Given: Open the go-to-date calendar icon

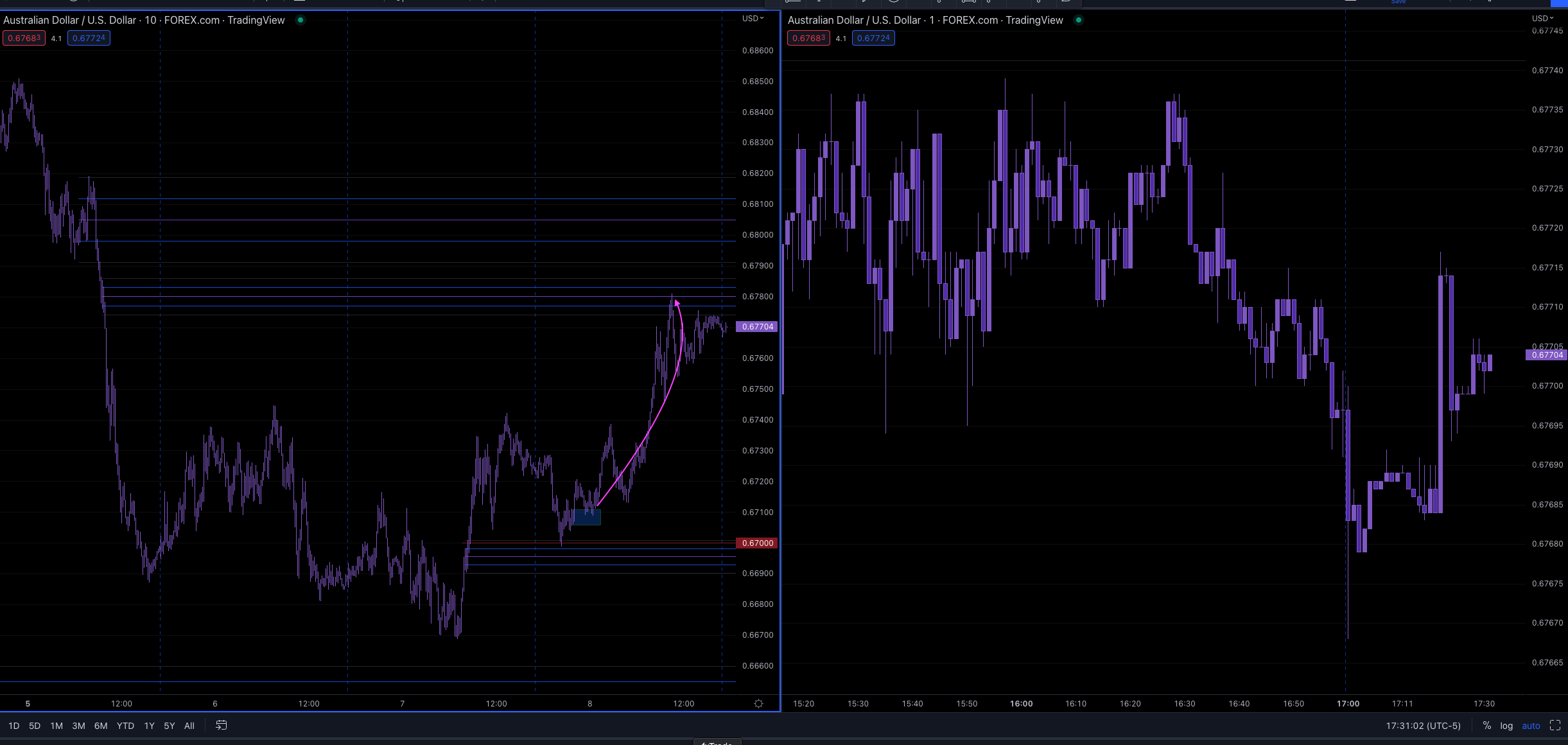Looking at the screenshot, I should click(x=221, y=725).
